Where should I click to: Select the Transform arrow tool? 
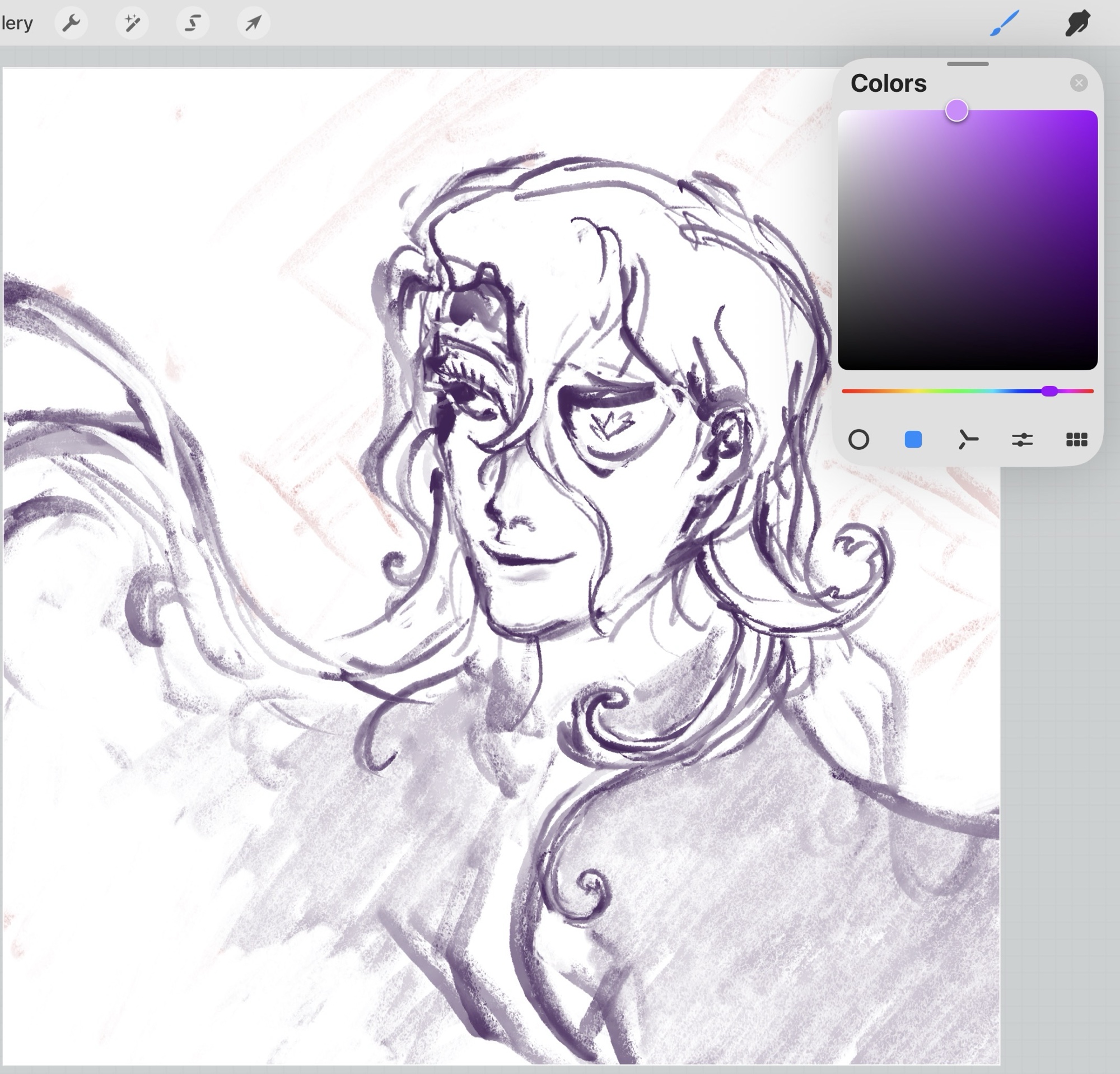pos(253,24)
